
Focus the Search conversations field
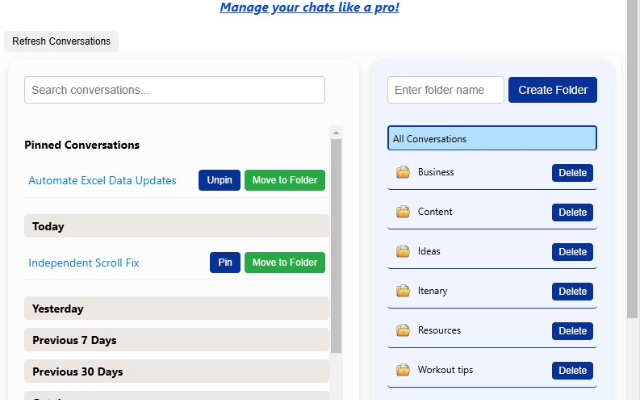(x=174, y=90)
